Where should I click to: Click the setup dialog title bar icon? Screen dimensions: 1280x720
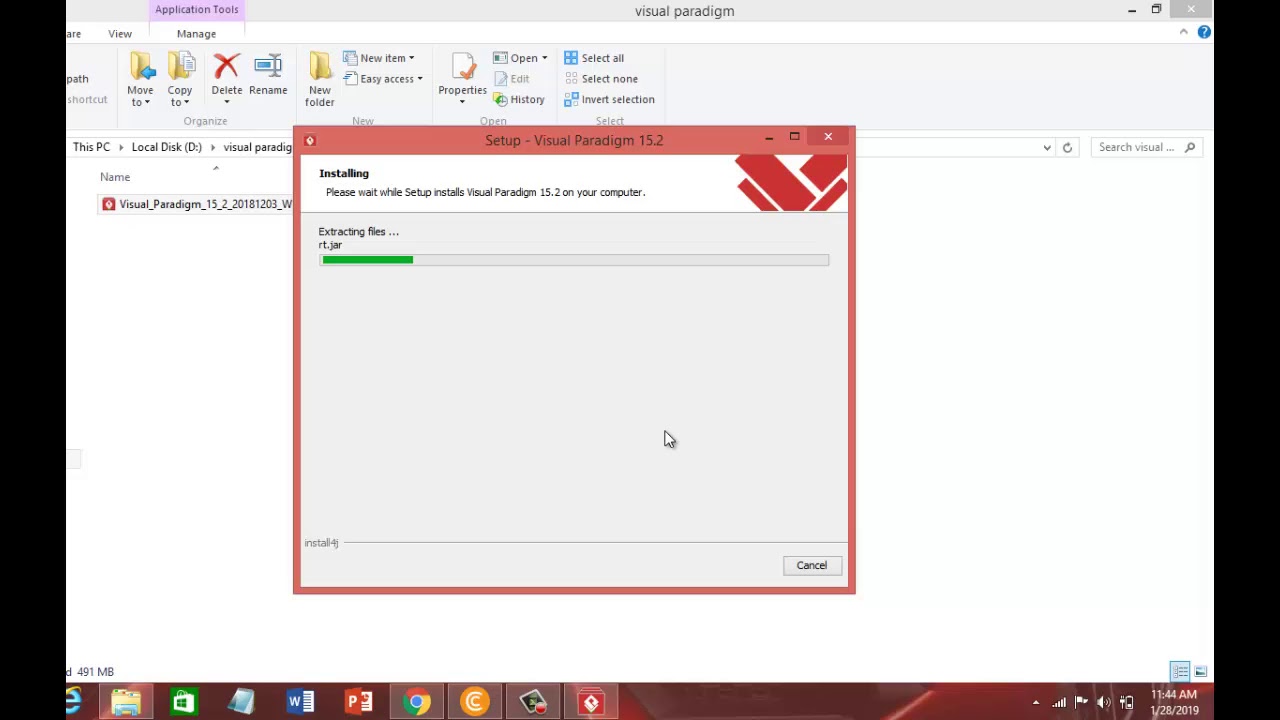310,140
